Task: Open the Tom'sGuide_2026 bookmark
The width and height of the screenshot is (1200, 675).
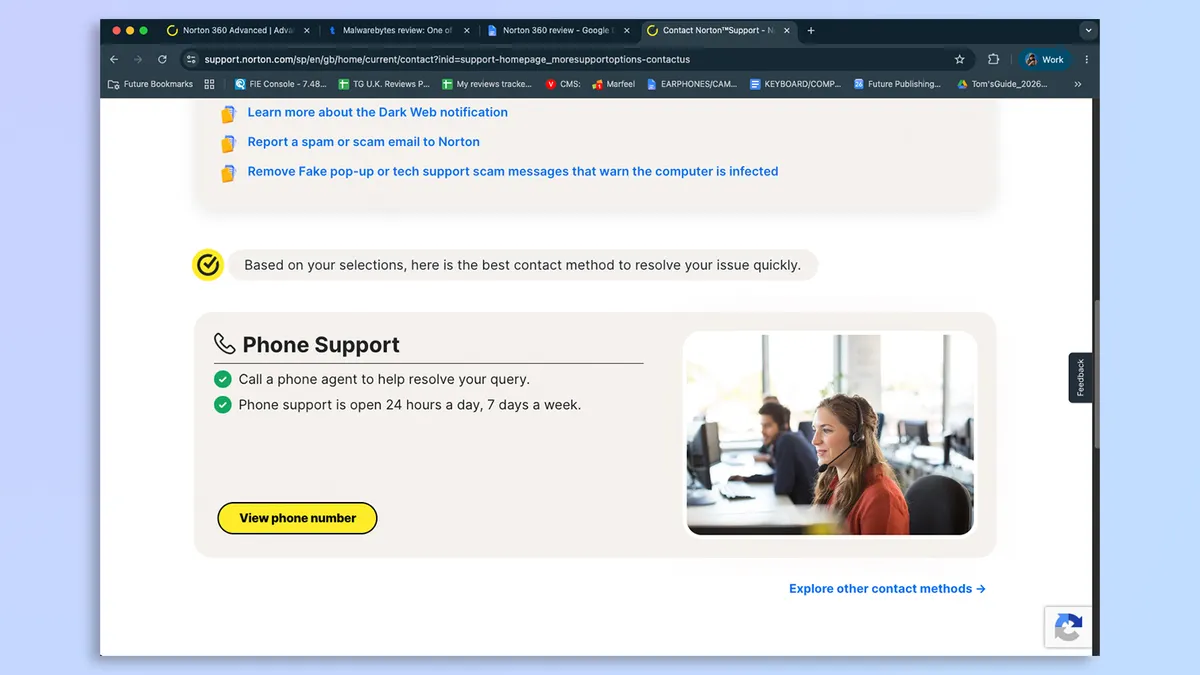Action: [x=1000, y=84]
